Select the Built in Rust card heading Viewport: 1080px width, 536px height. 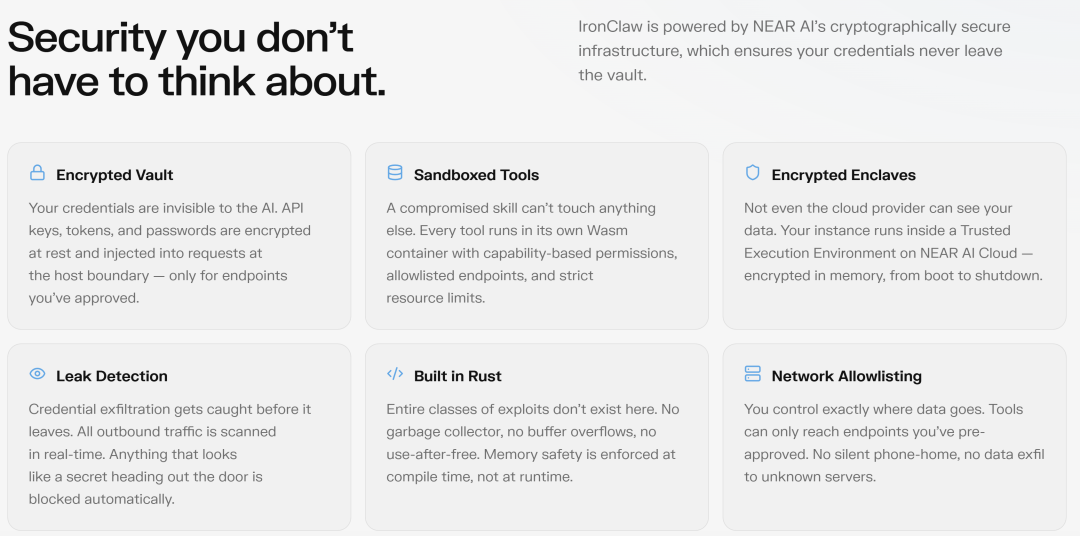pyautogui.click(x=457, y=376)
